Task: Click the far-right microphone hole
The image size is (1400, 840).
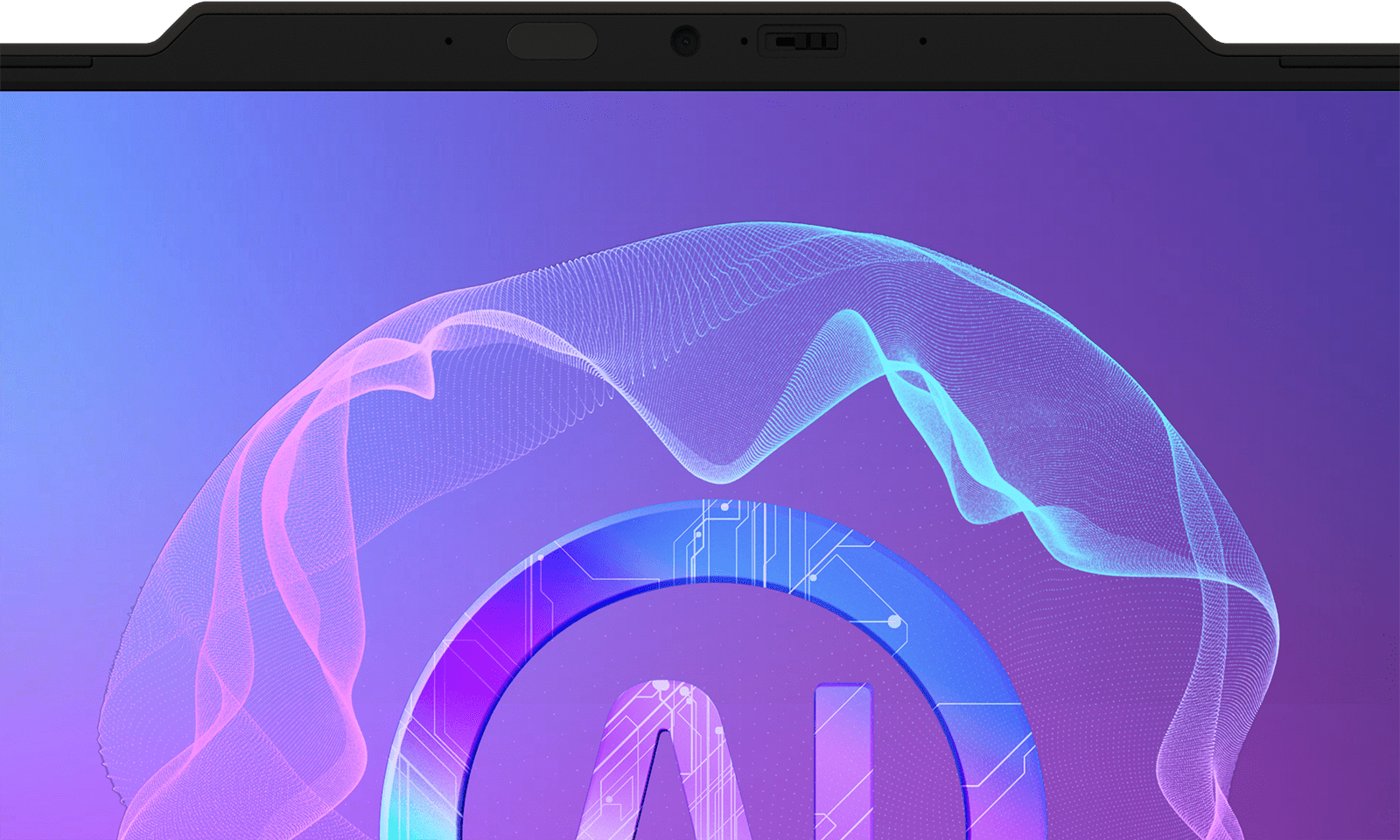Action: (x=923, y=41)
